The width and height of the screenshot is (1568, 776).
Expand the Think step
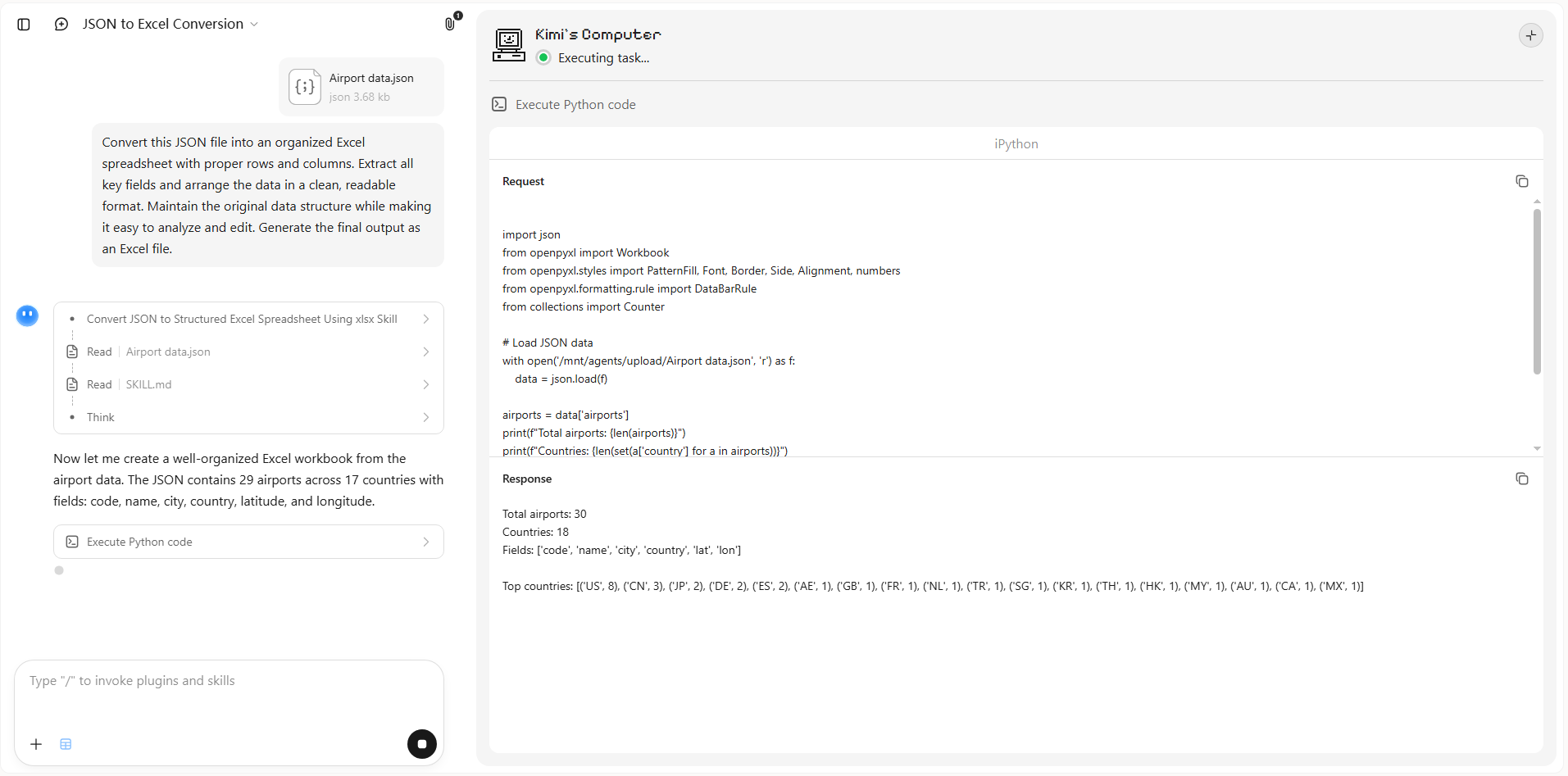(x=249, y=417)
